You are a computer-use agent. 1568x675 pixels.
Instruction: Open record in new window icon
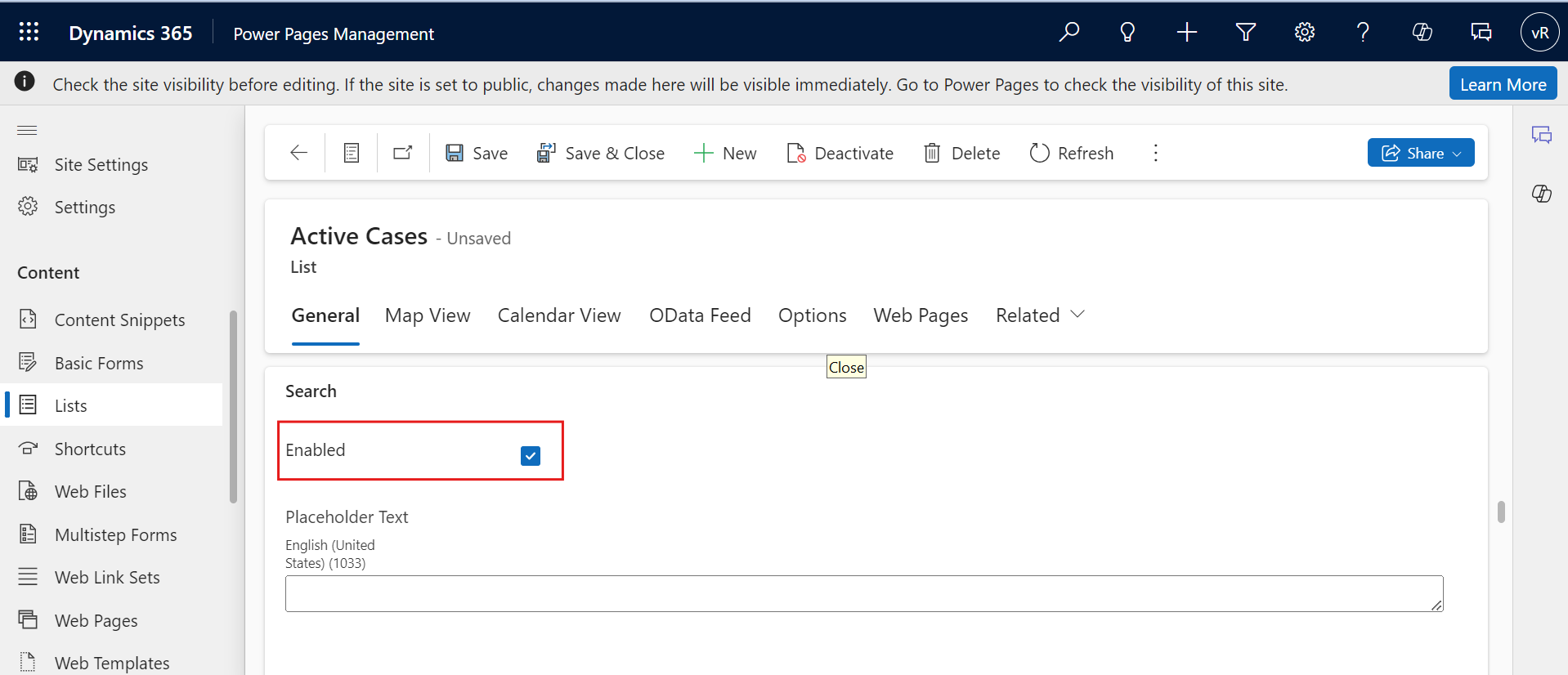[403, 153]
